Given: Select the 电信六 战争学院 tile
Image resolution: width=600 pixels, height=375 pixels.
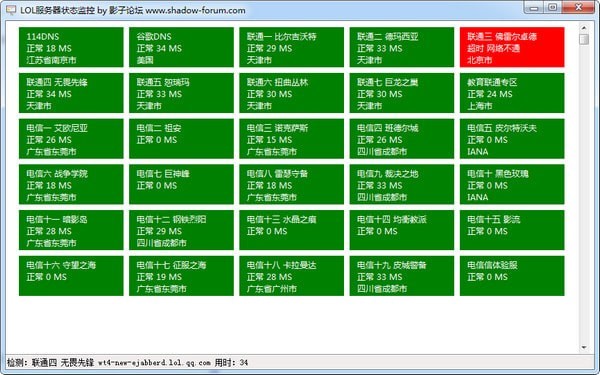Looking at the screenshot, I should point(71,184).
